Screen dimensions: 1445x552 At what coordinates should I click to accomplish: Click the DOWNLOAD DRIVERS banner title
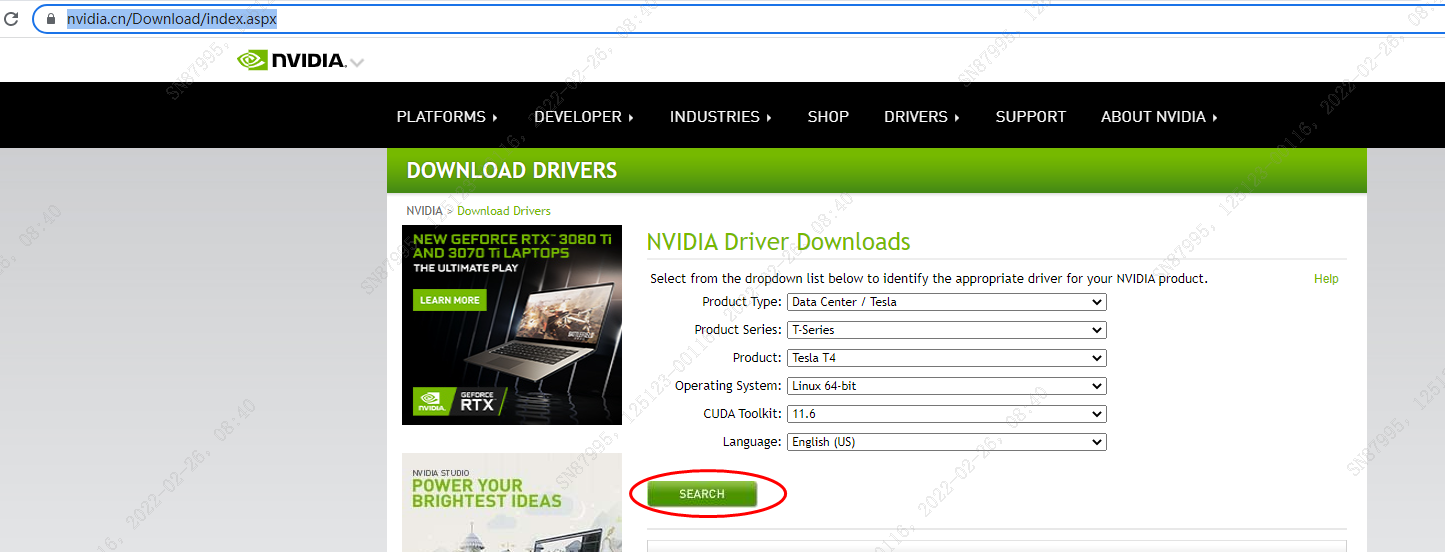coord(512,171)
